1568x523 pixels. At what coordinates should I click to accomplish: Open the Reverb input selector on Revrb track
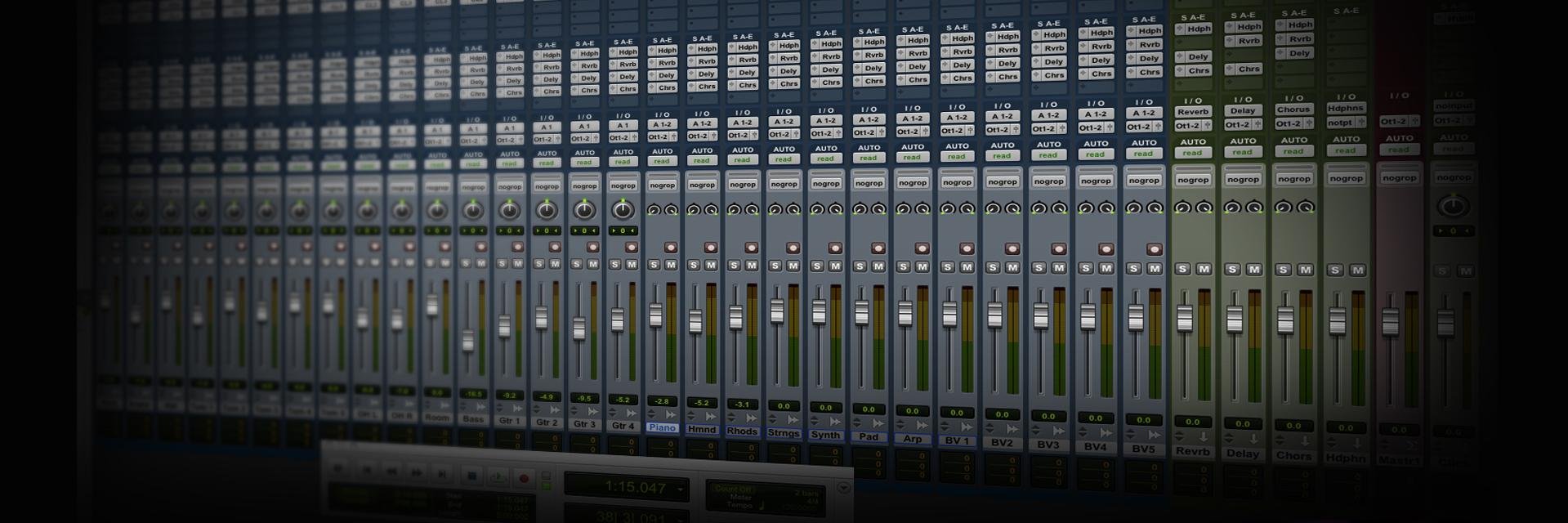point(1193,112)
